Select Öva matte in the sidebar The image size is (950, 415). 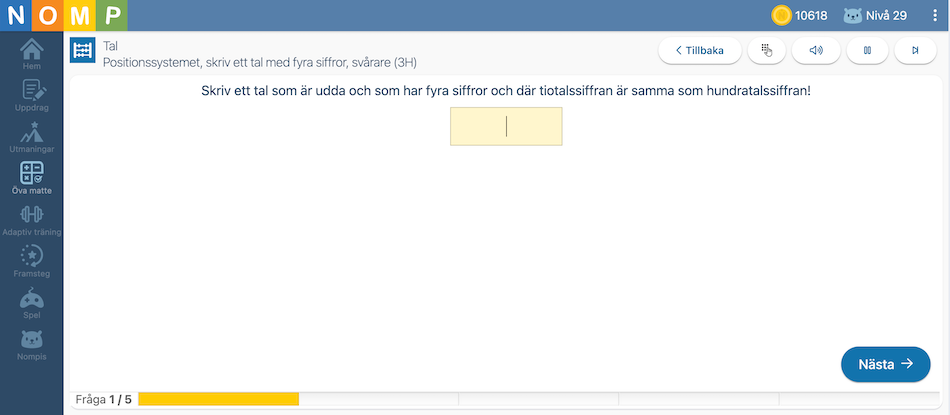(x=32, y=178)
